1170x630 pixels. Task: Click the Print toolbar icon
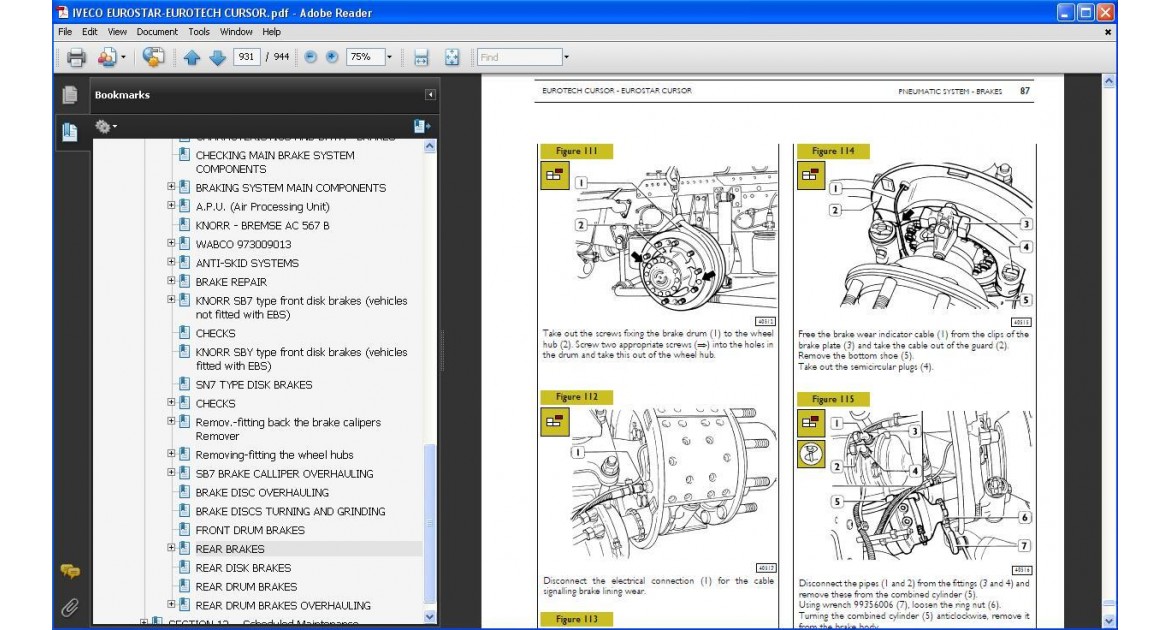tap(76, 57)
